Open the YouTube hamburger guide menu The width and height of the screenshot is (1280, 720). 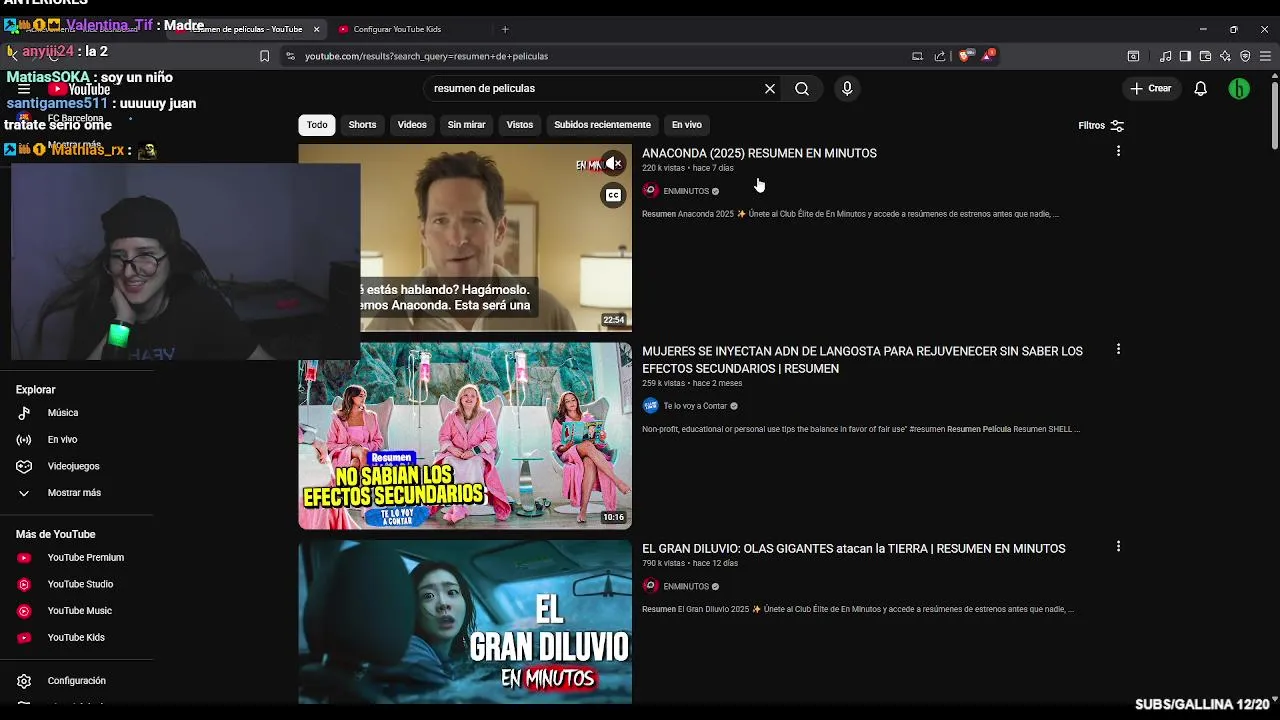point(24,89)
